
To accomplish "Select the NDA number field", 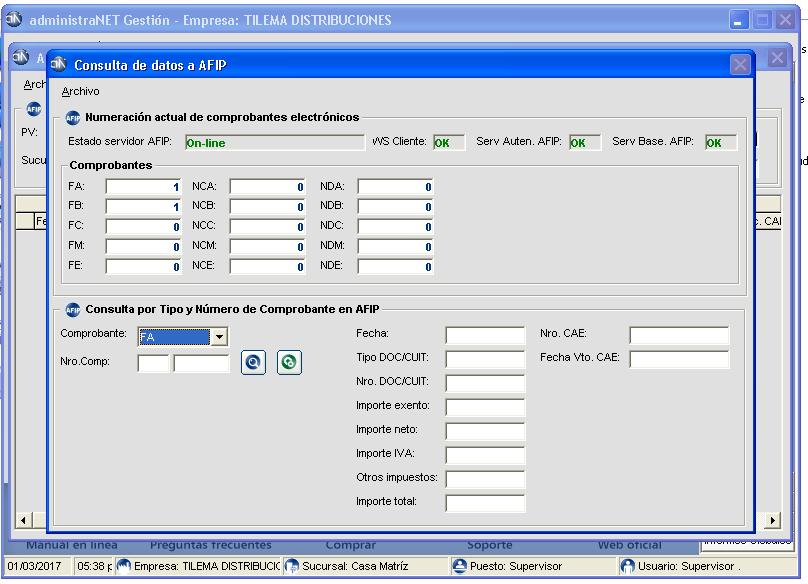I will tap(395, 187).
